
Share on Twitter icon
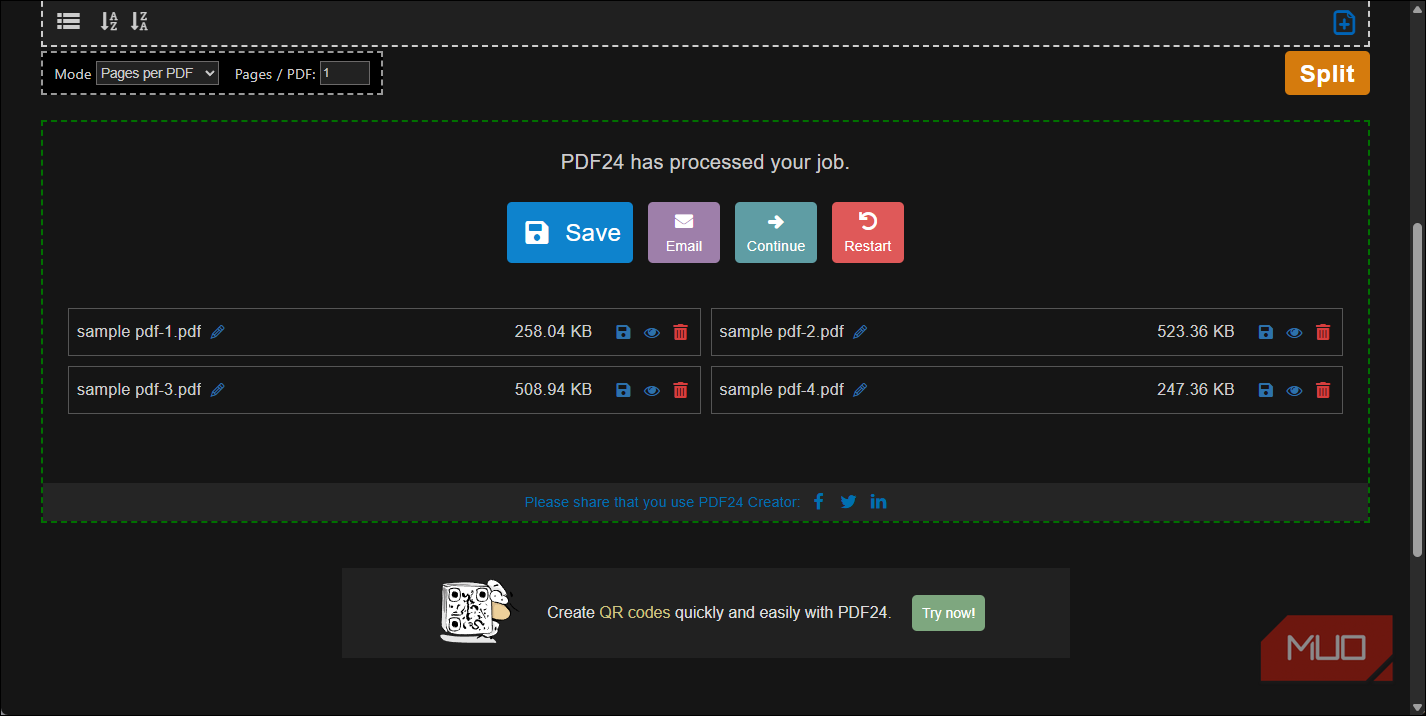tap(848, 502)
